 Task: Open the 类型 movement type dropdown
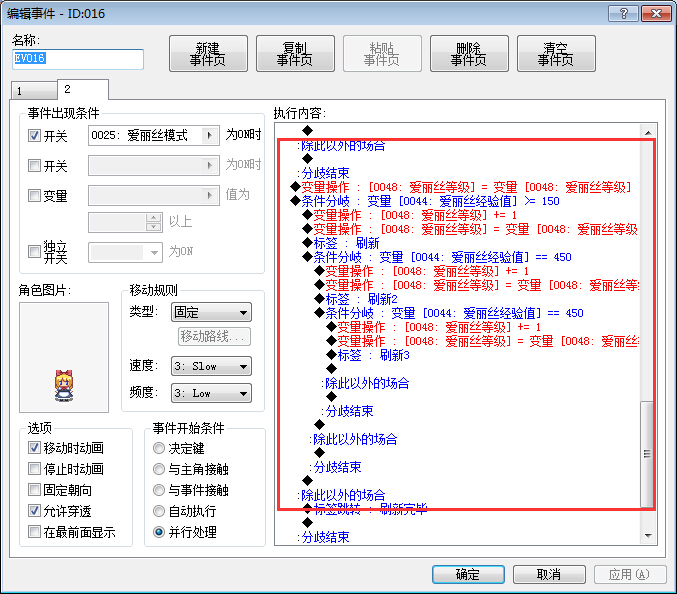pos(211,312)
